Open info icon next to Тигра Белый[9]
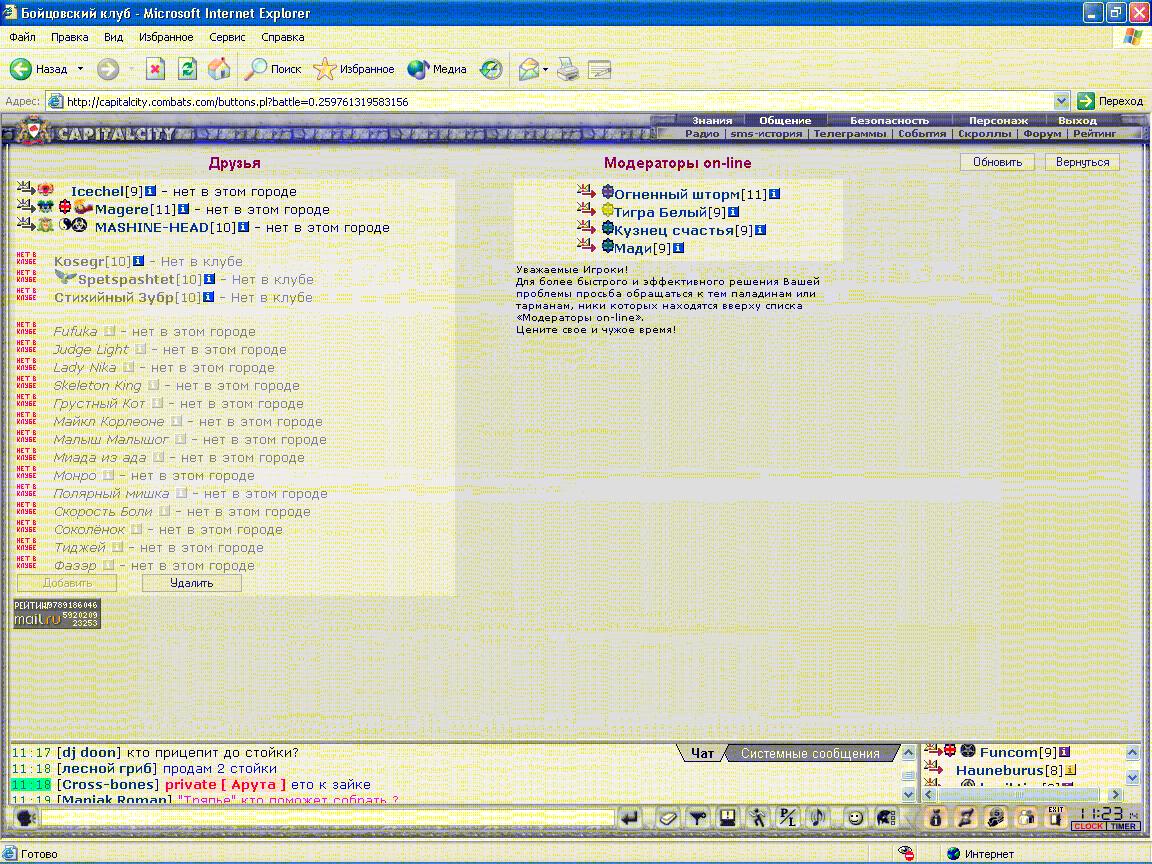The width and height of the screenshot is (1152, 864). point(733,212)
